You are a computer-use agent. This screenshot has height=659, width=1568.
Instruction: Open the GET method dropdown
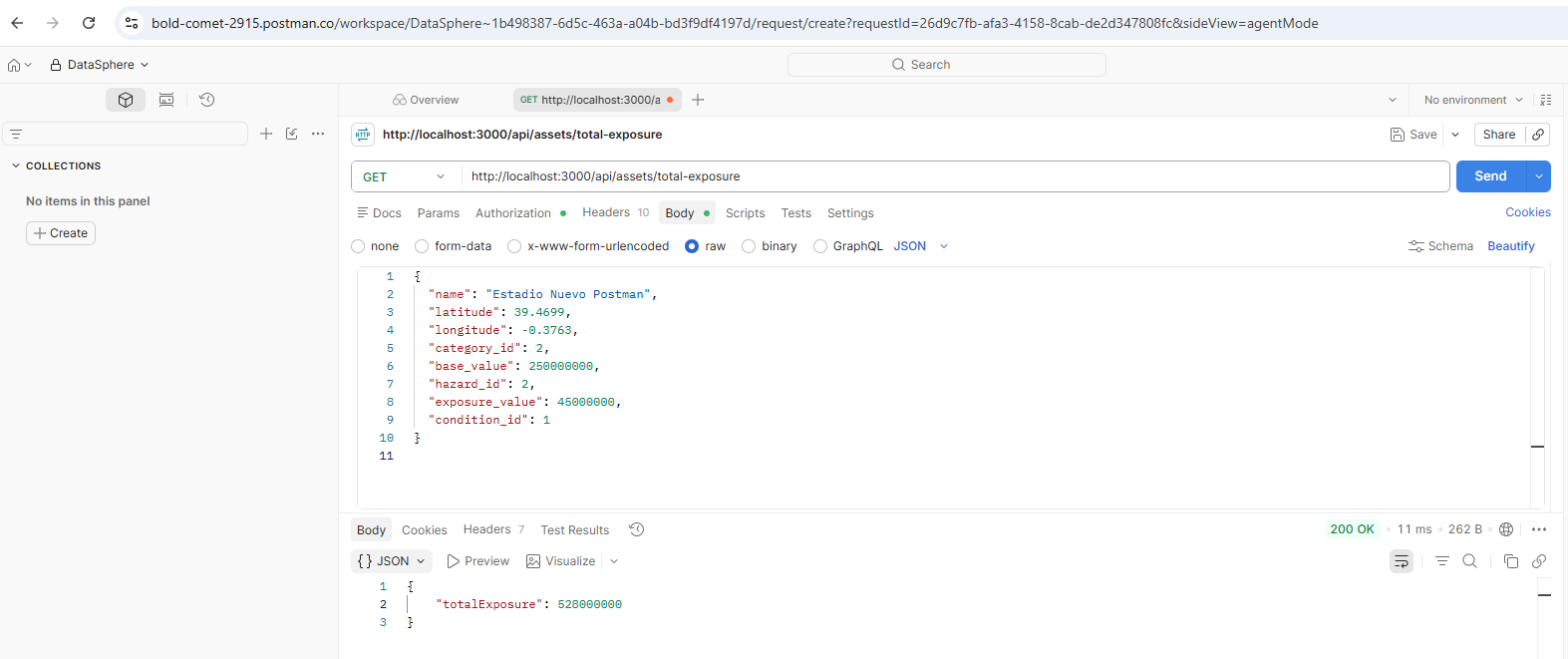(x=404, y=176)
